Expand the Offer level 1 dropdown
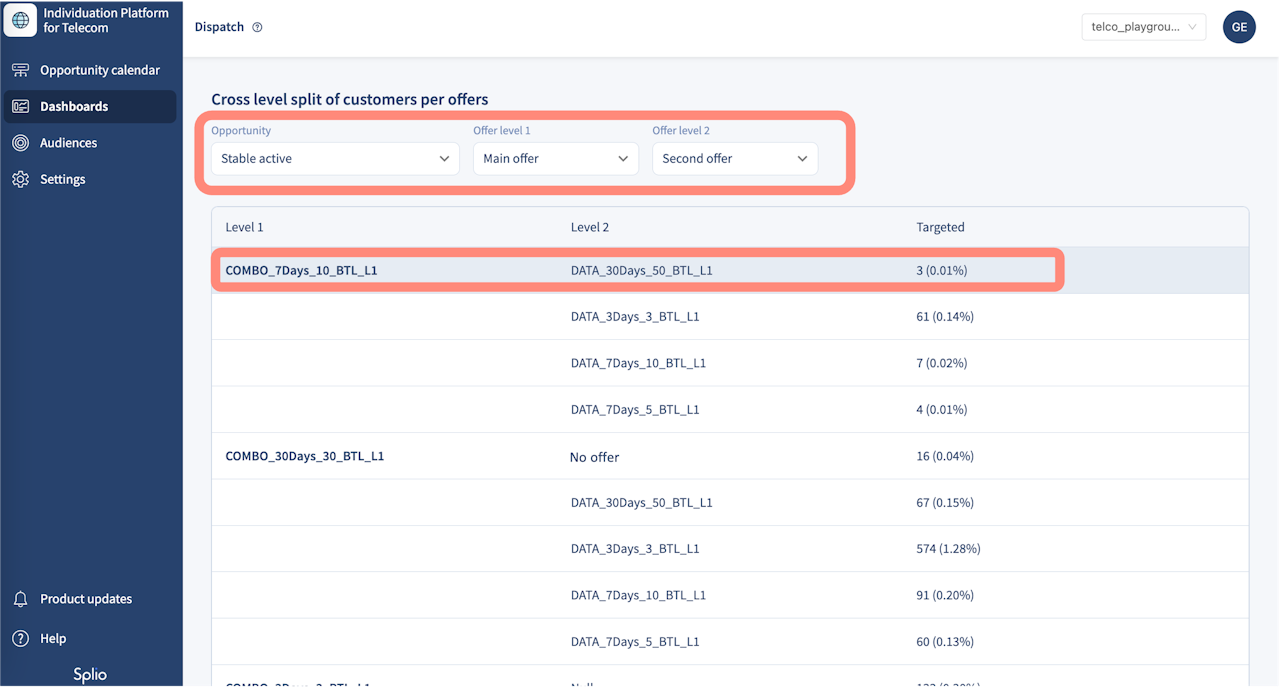This screenshot has width=1280, height=687. (x=556, y=159)
